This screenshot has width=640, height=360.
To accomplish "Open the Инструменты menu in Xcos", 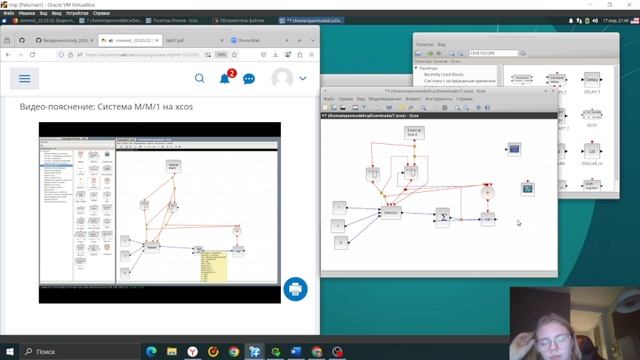I will [439, 99].
